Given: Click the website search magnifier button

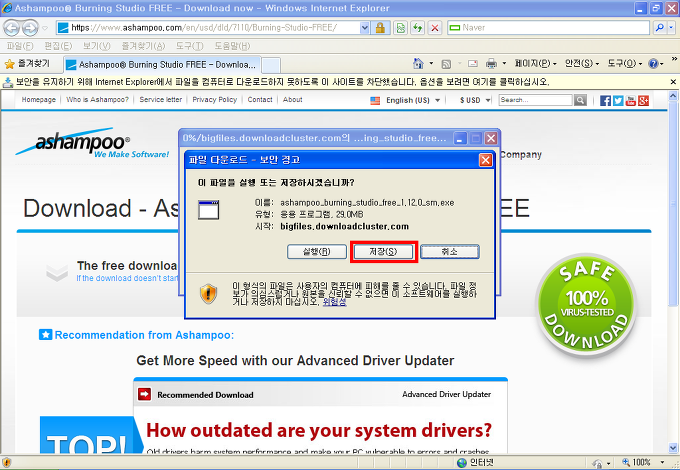Looking at the screenshot, I should click(580, 100).
